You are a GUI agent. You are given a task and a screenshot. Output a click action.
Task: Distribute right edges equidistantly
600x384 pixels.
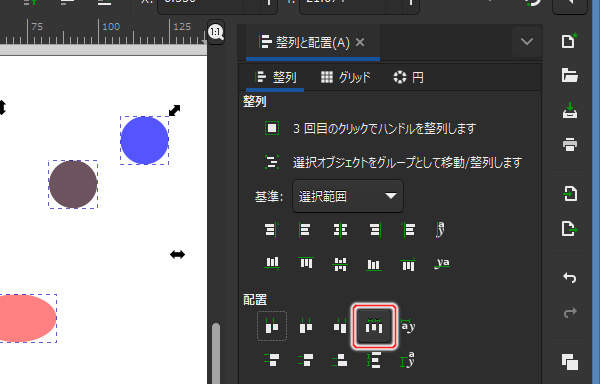340,326
